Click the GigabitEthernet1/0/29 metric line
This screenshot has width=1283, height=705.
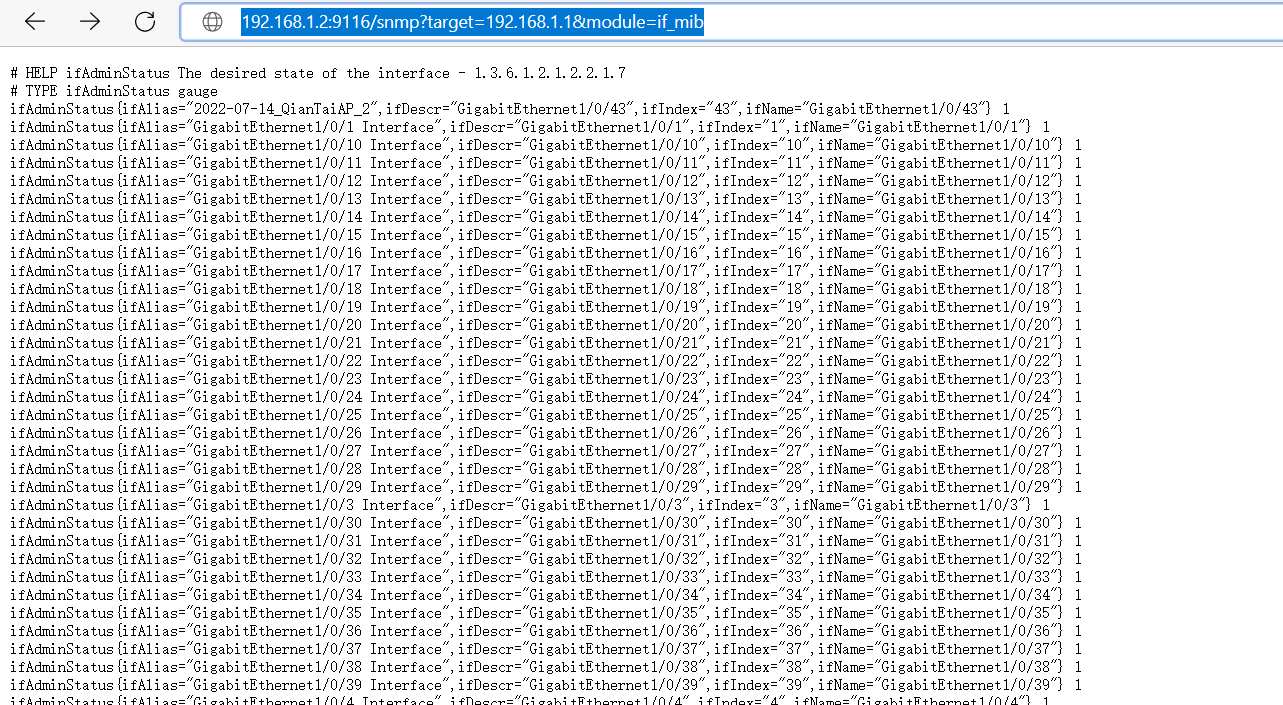pyautogui.click(x=546, y=487)
